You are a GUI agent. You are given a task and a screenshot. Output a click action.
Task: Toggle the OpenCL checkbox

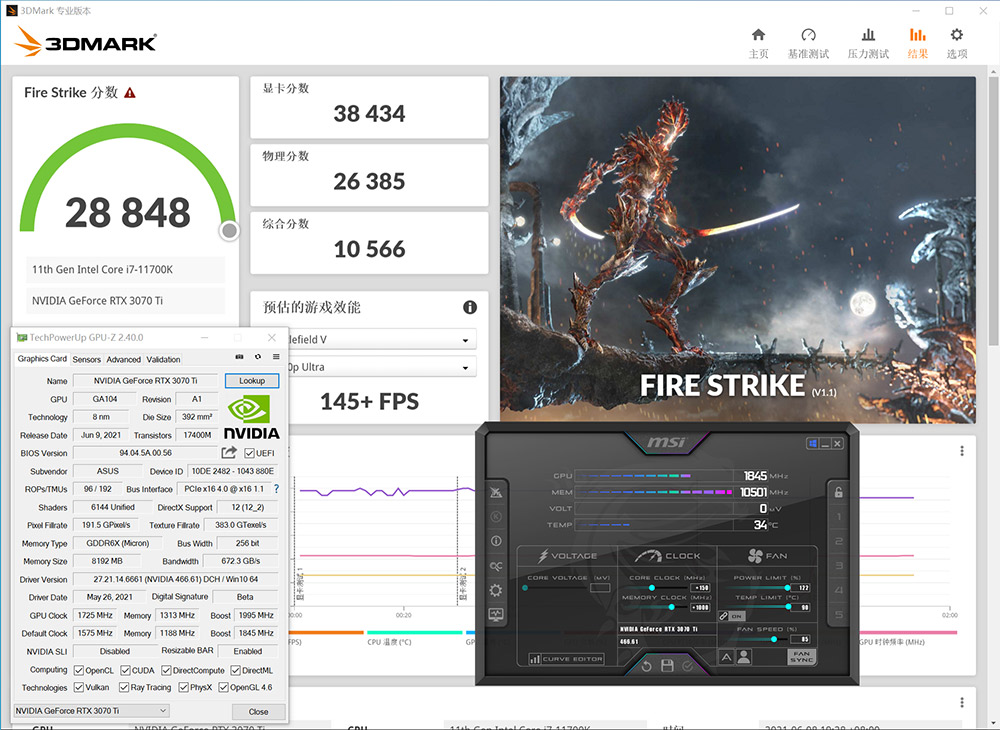[79, 670]
